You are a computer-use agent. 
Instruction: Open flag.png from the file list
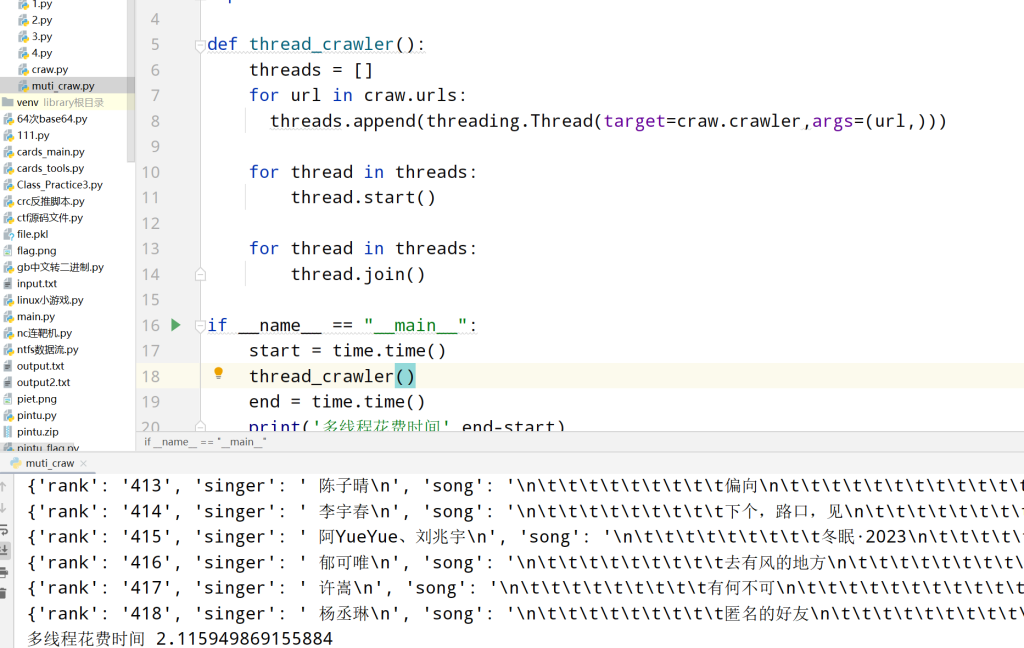(36, 250)
